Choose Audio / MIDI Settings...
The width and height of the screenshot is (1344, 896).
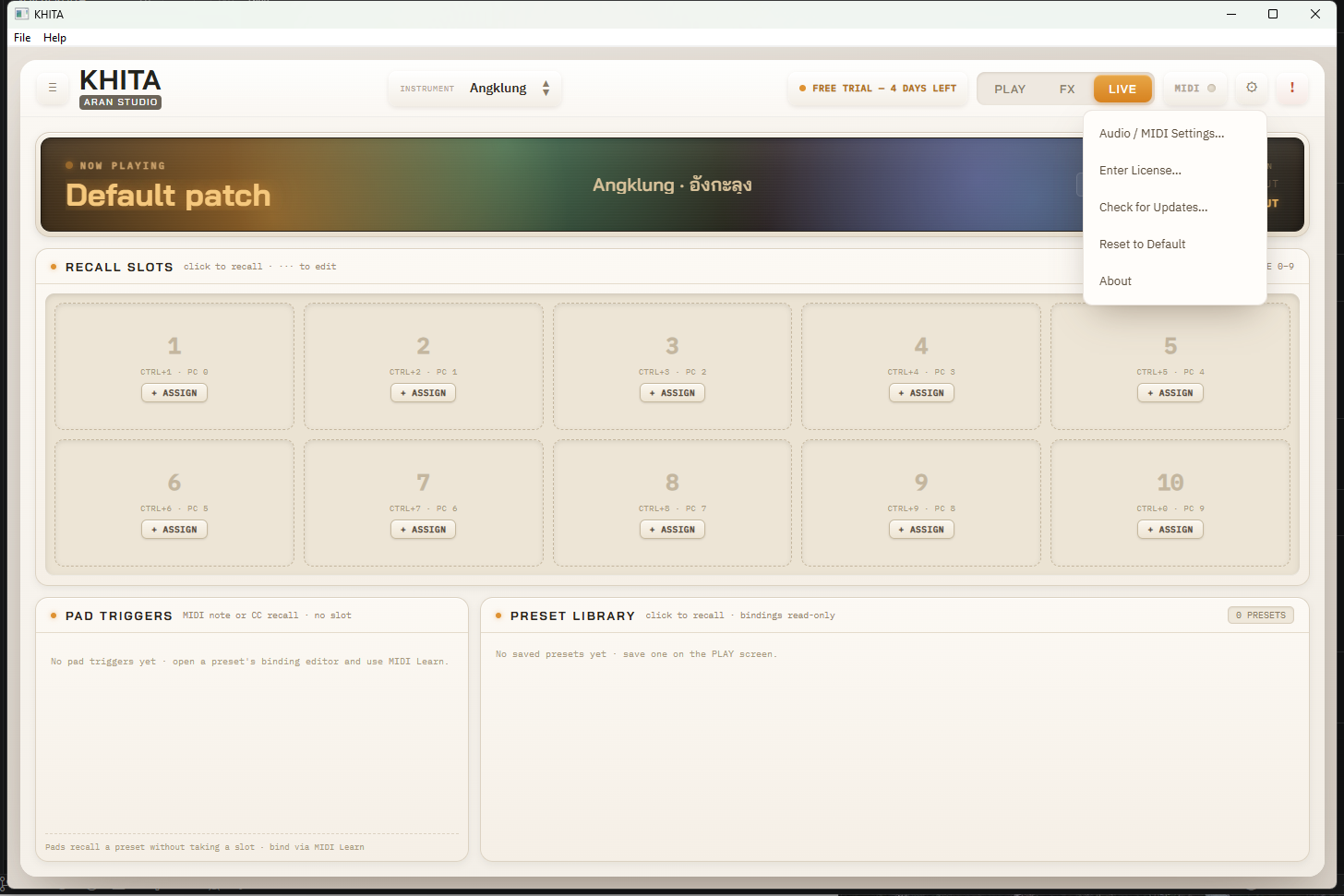click(x=1174, y=134)
